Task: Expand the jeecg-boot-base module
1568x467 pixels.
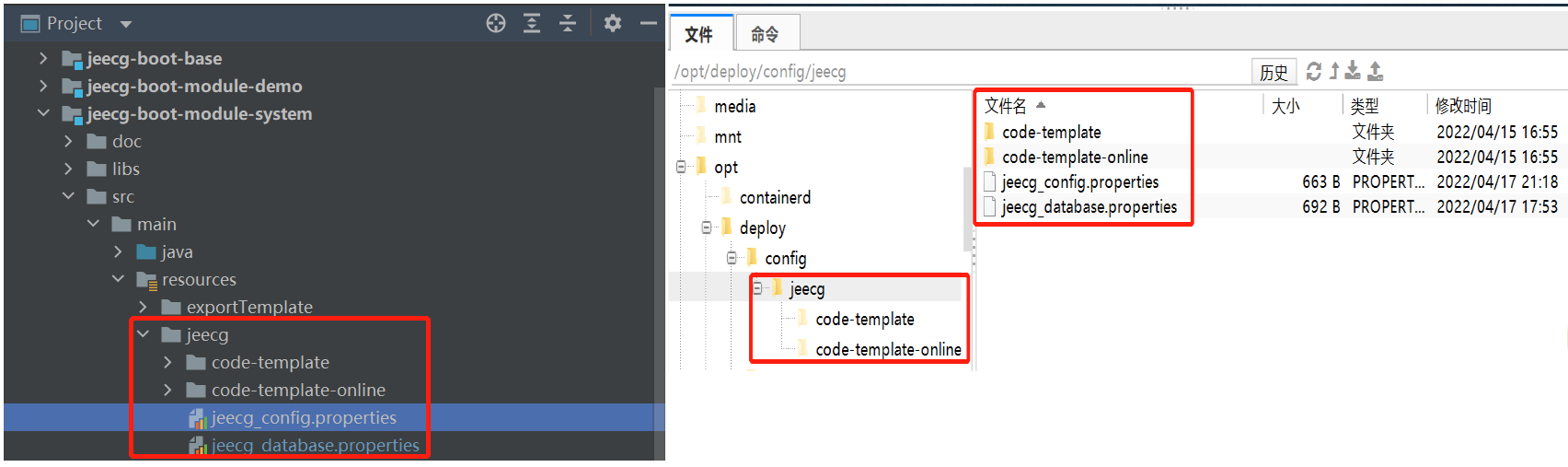Action: coord(43,58)
